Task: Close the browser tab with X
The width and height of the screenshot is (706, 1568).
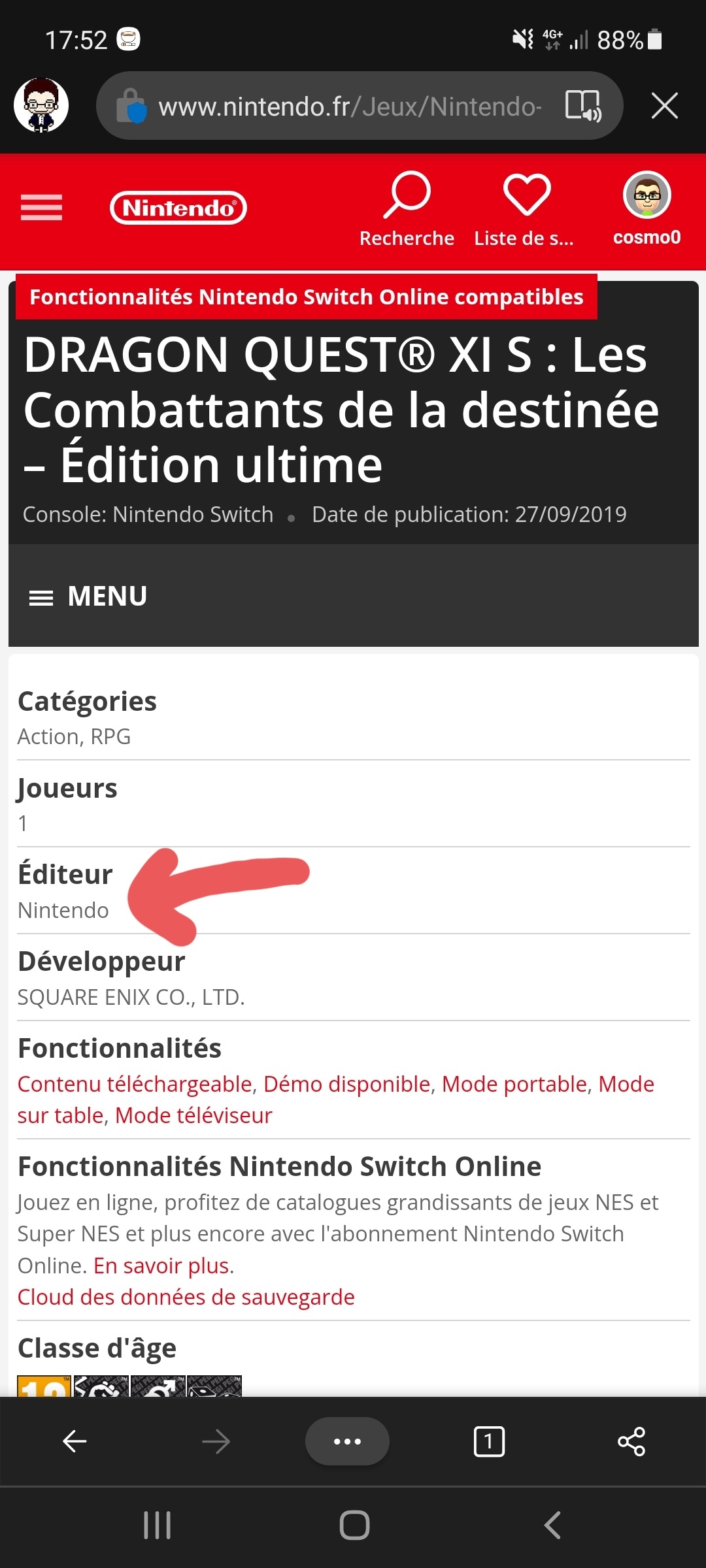Action: tap(664, 106)
